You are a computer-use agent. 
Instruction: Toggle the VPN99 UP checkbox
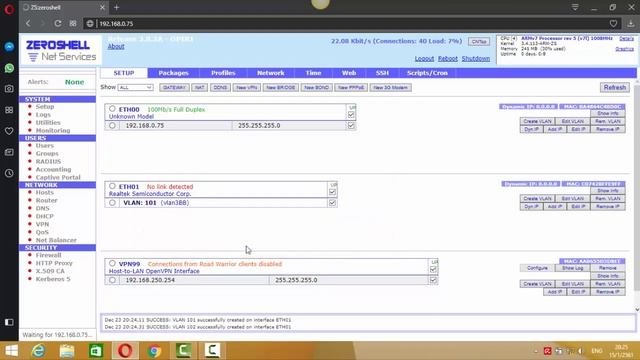[x=433, y=269]
